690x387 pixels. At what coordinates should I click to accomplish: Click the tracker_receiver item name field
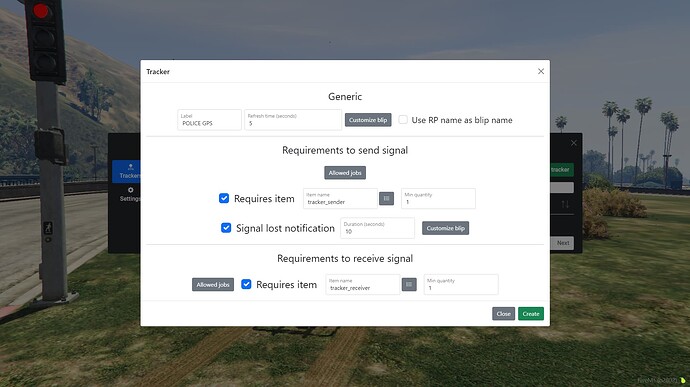(x=363, y=284)
